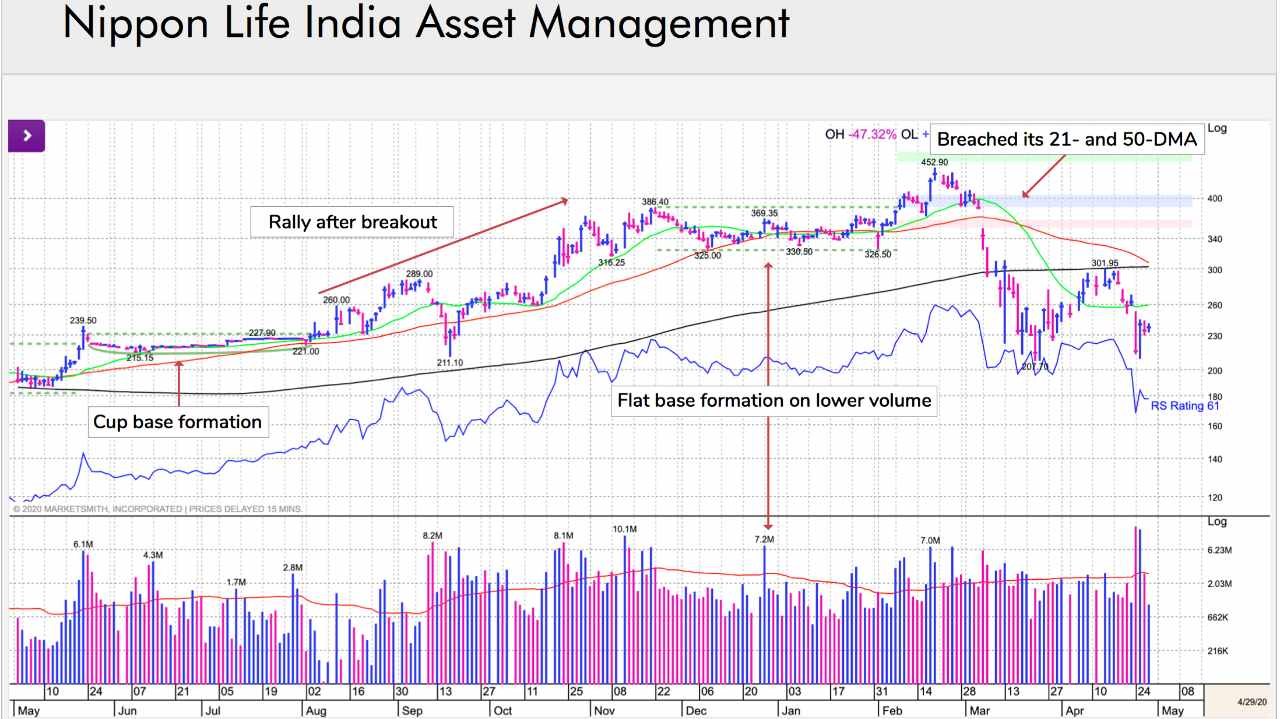Select the 369.35 price label
This screenshot has width=1280, height=719.
764,213
